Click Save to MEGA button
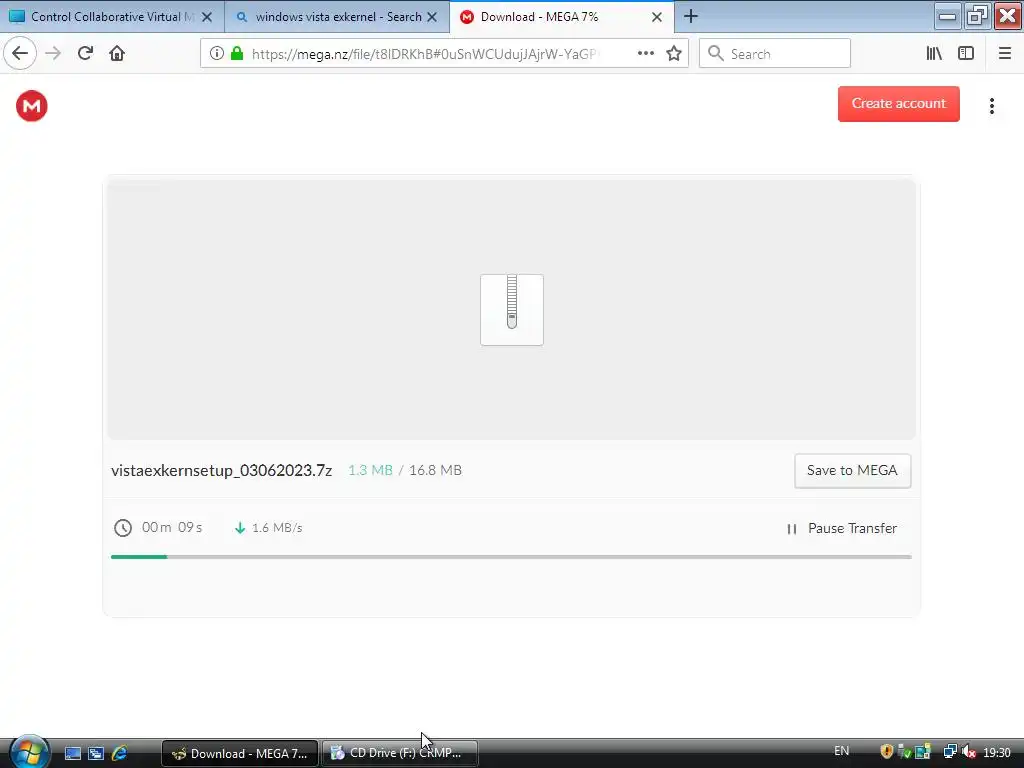 [x=852, y=471]
